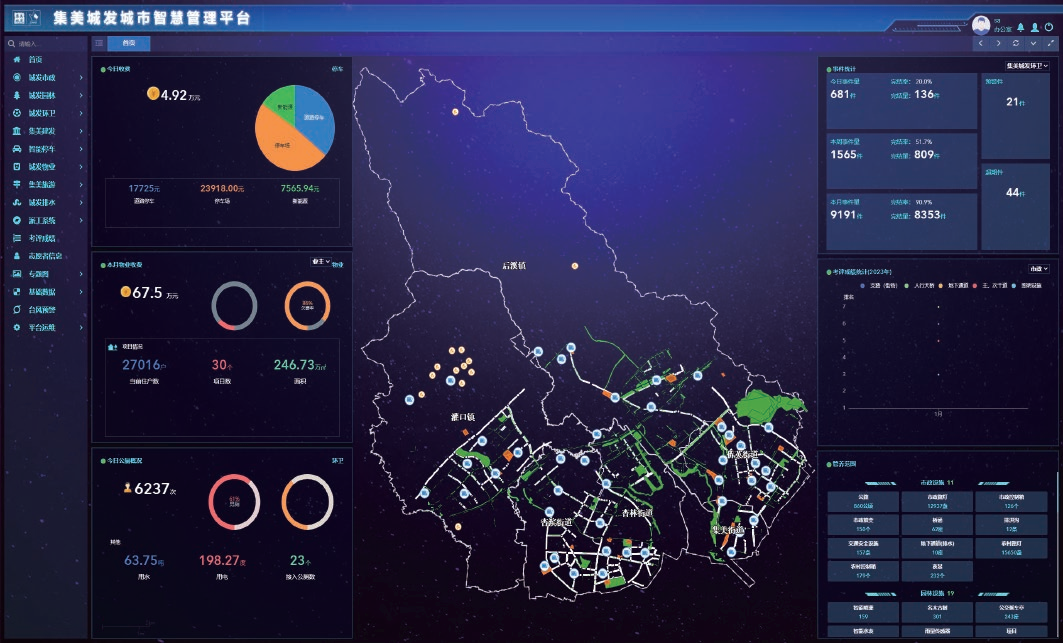Select 台风预警 in the sidebar menu
Viewport: 1063px width, 643px height.
click(x=45, y=309)
